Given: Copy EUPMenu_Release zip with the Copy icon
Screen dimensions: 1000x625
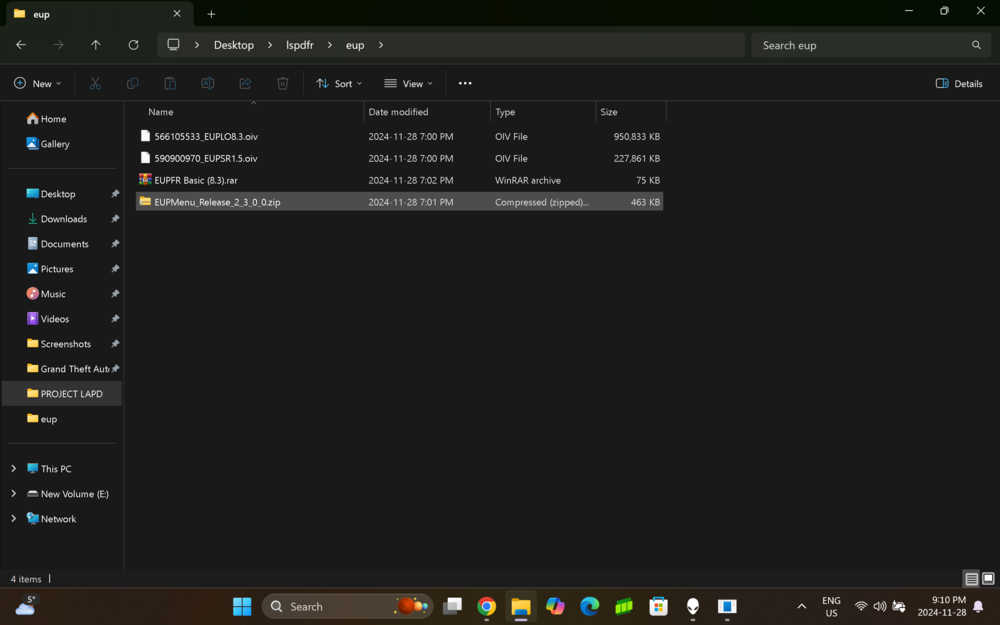Looking at the screenshot, I should tap(133, 83).
